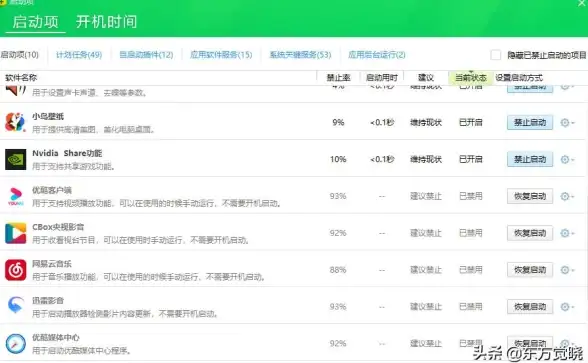588x363 pixels.
Task: Select the 优酷客户端 name text
Action: (52, 190)
